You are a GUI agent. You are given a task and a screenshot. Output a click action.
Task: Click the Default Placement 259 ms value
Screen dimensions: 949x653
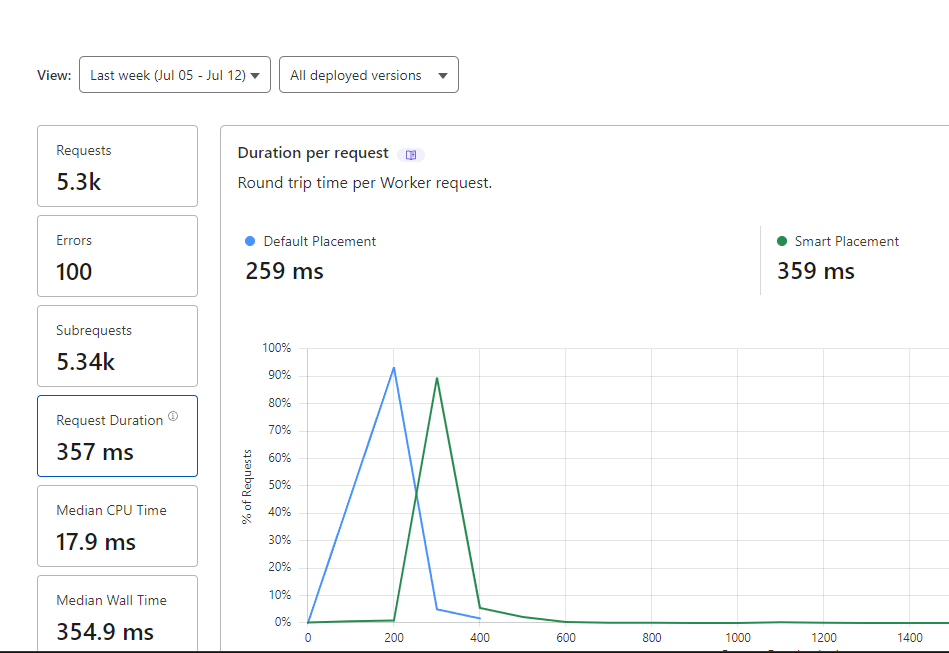[x=284, y=271]
